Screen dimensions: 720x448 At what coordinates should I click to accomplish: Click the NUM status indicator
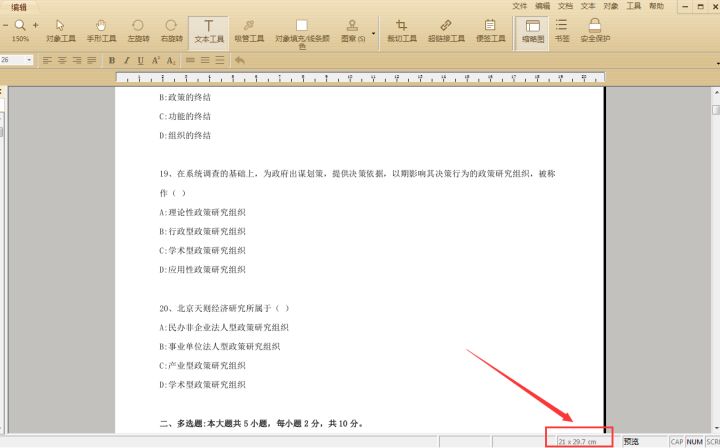click(694, 442)
